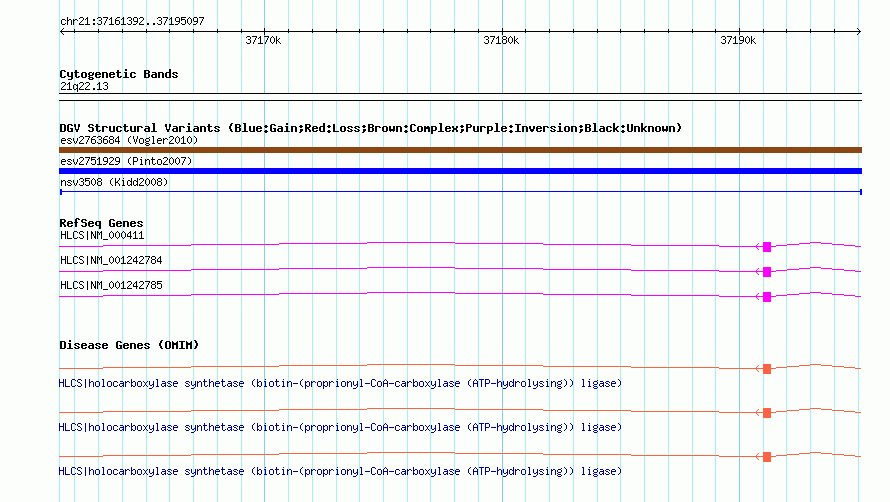Click the HLCS|NM_000411 transcript label
Screen dimensions: 890x502
[102, 236]
